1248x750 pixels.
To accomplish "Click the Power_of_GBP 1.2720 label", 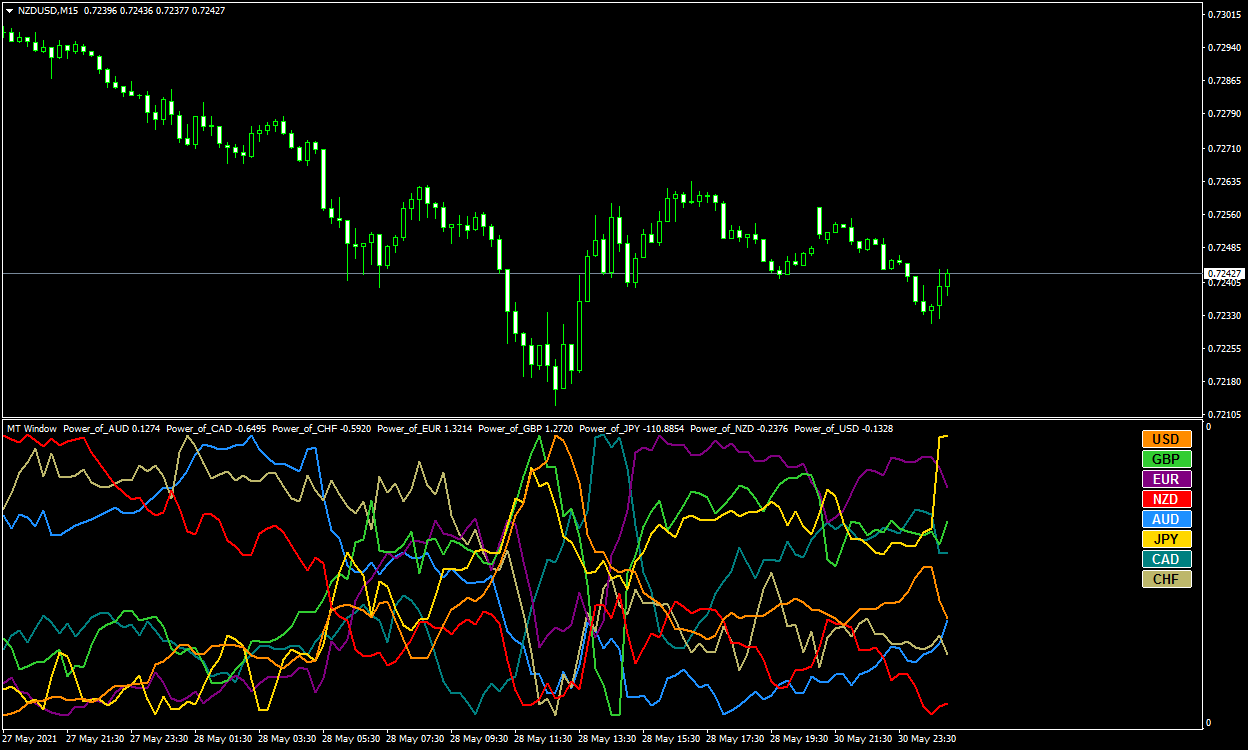I will (524, 428).
